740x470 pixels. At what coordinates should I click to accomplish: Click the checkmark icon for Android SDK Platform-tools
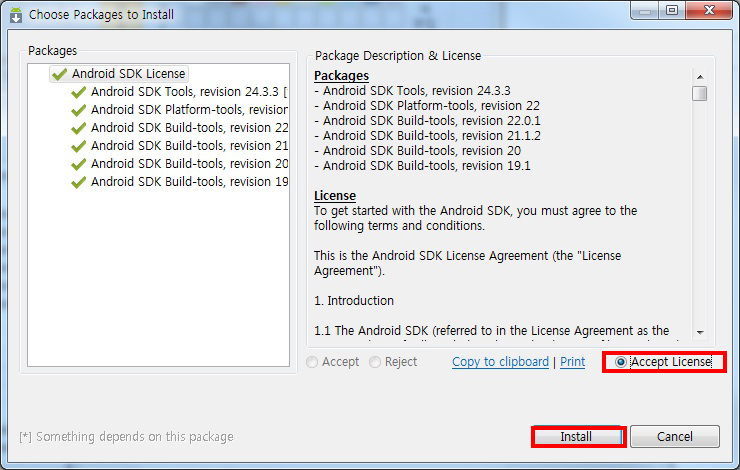[x=78, y=110]
